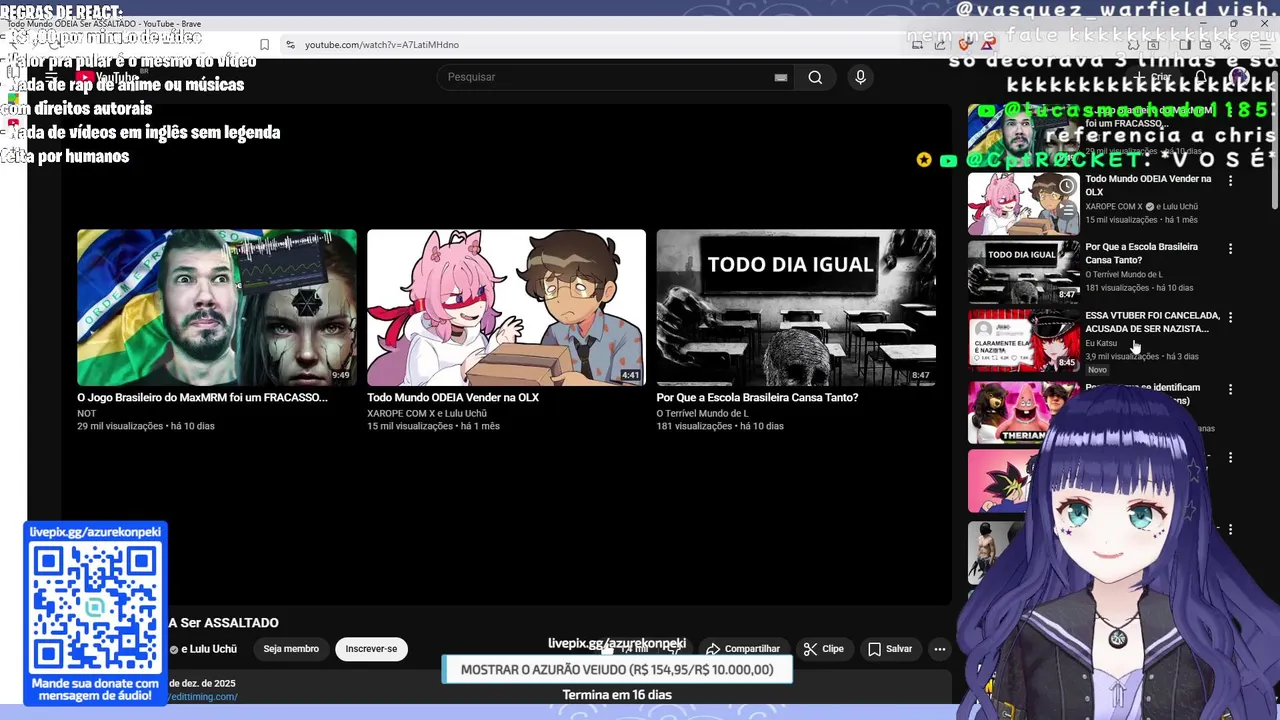
Task: View site information icon beside the URL
Action: pyautogui.click(x=290, y=44)
